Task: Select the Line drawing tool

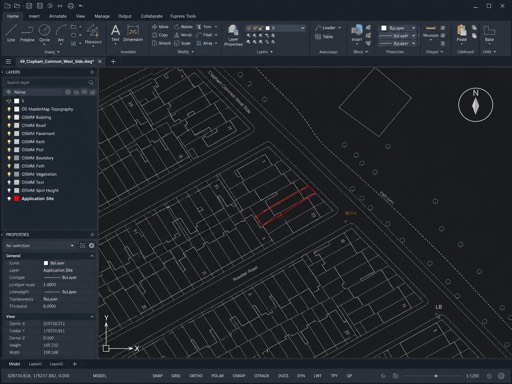Action: (11, 33)
